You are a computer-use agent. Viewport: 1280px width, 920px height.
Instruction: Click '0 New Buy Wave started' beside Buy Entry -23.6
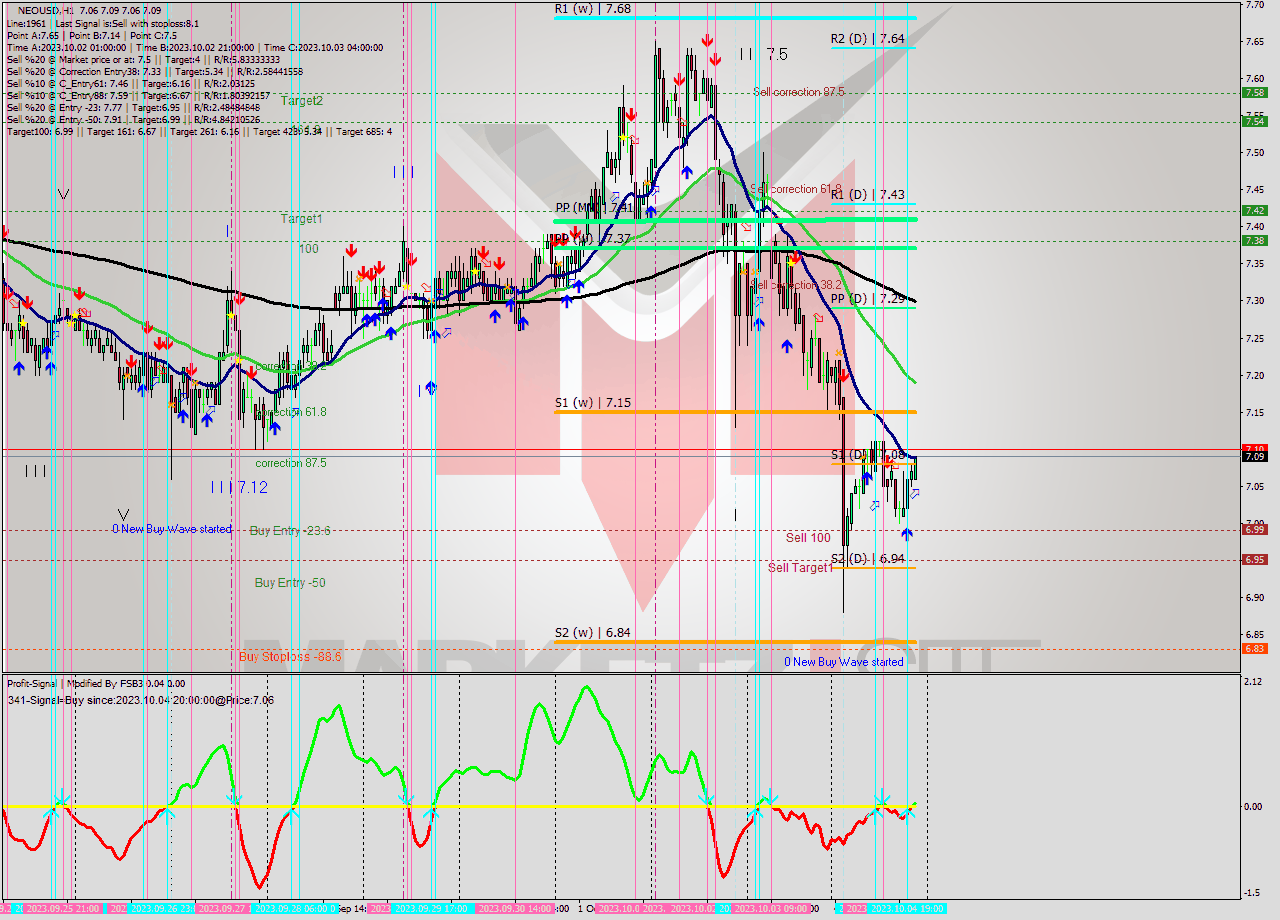click(171, 529)
